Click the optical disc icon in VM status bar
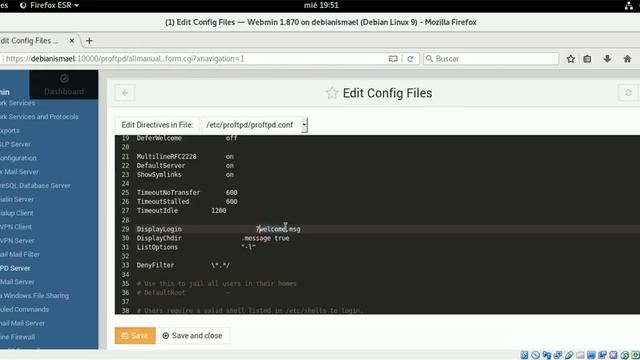 (x=536, y=355)
